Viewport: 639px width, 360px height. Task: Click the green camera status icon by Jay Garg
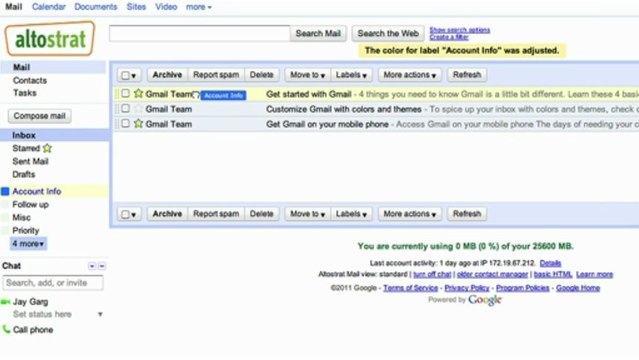coord(5,302)
